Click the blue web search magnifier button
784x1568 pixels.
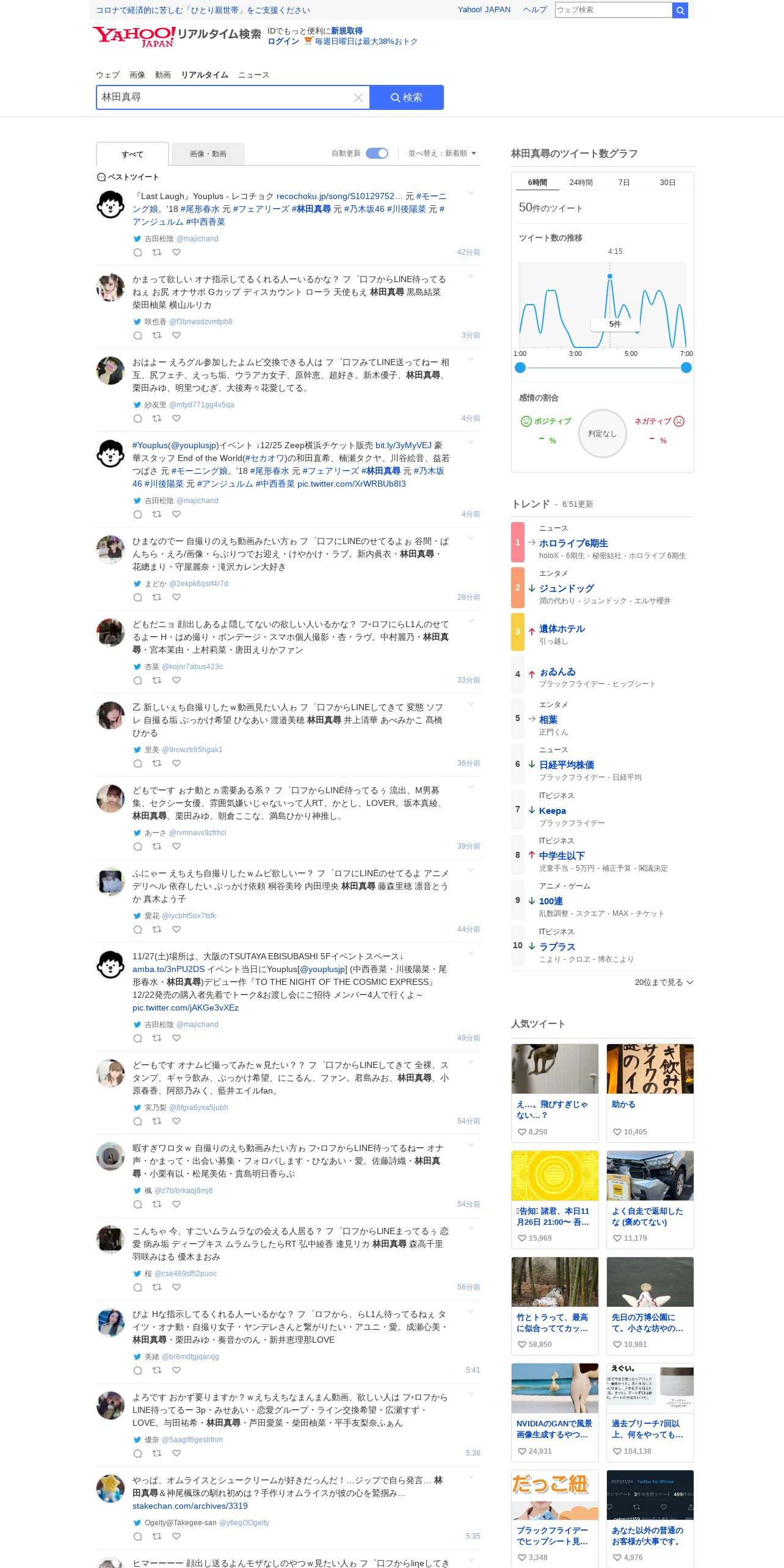click(x=680, y=10)
